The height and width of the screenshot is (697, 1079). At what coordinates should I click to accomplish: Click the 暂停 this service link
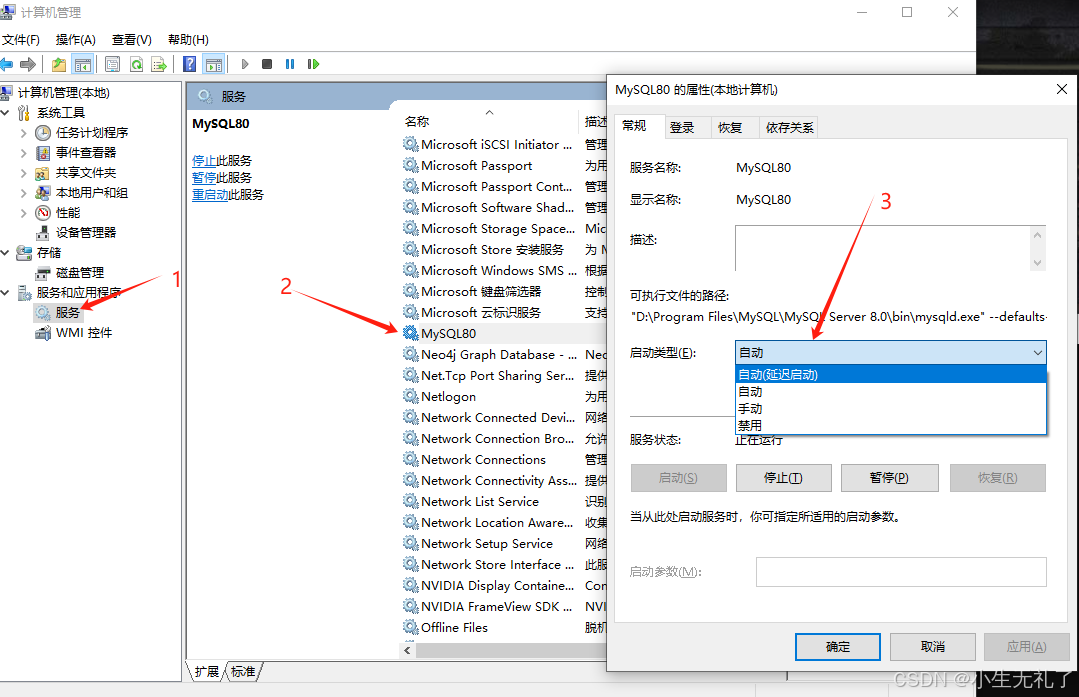(x=204, y=178)
